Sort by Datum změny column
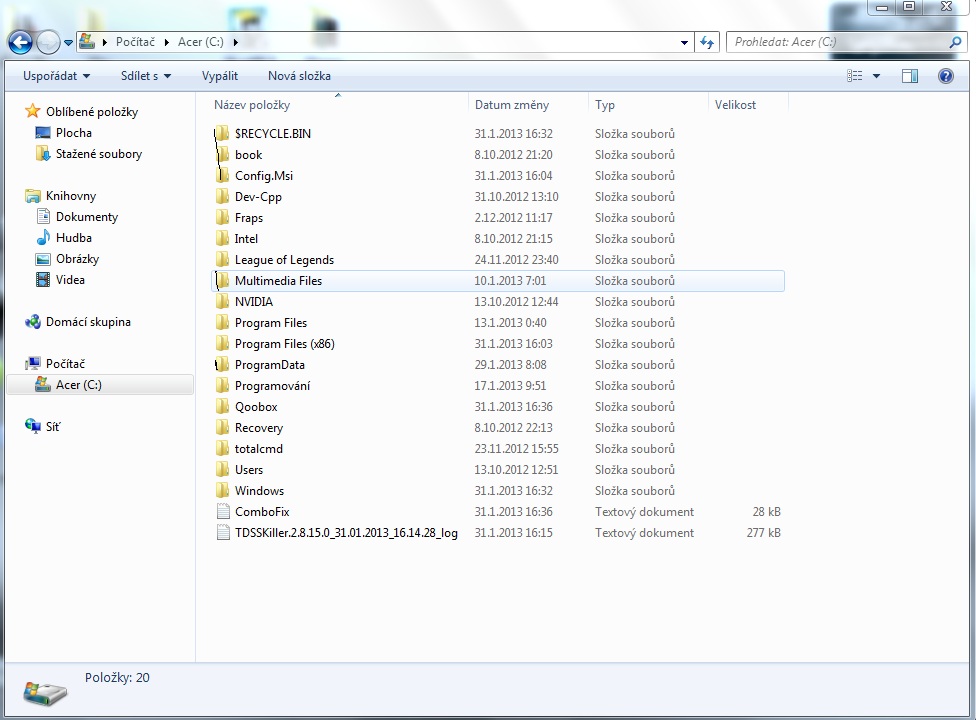The height and width of the screenshot is (720, 976). pyautogui.click(x=512, y=105)
